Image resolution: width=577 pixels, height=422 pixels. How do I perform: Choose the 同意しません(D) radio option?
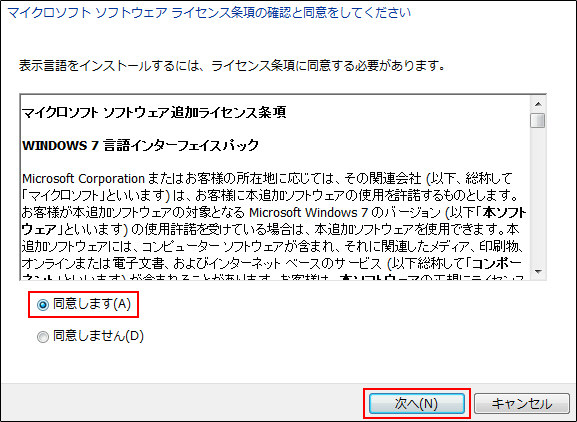click(43, 337)
